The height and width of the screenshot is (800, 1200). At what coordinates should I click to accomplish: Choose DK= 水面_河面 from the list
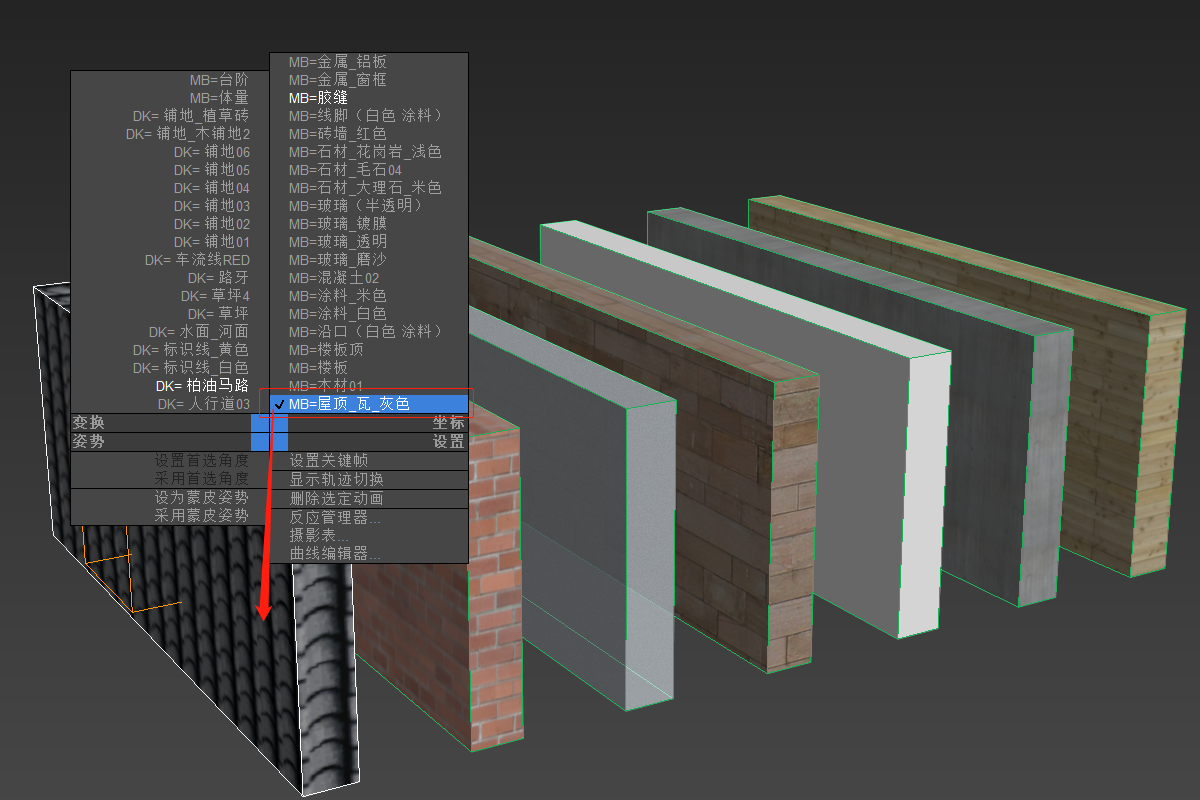coord(198,332)
